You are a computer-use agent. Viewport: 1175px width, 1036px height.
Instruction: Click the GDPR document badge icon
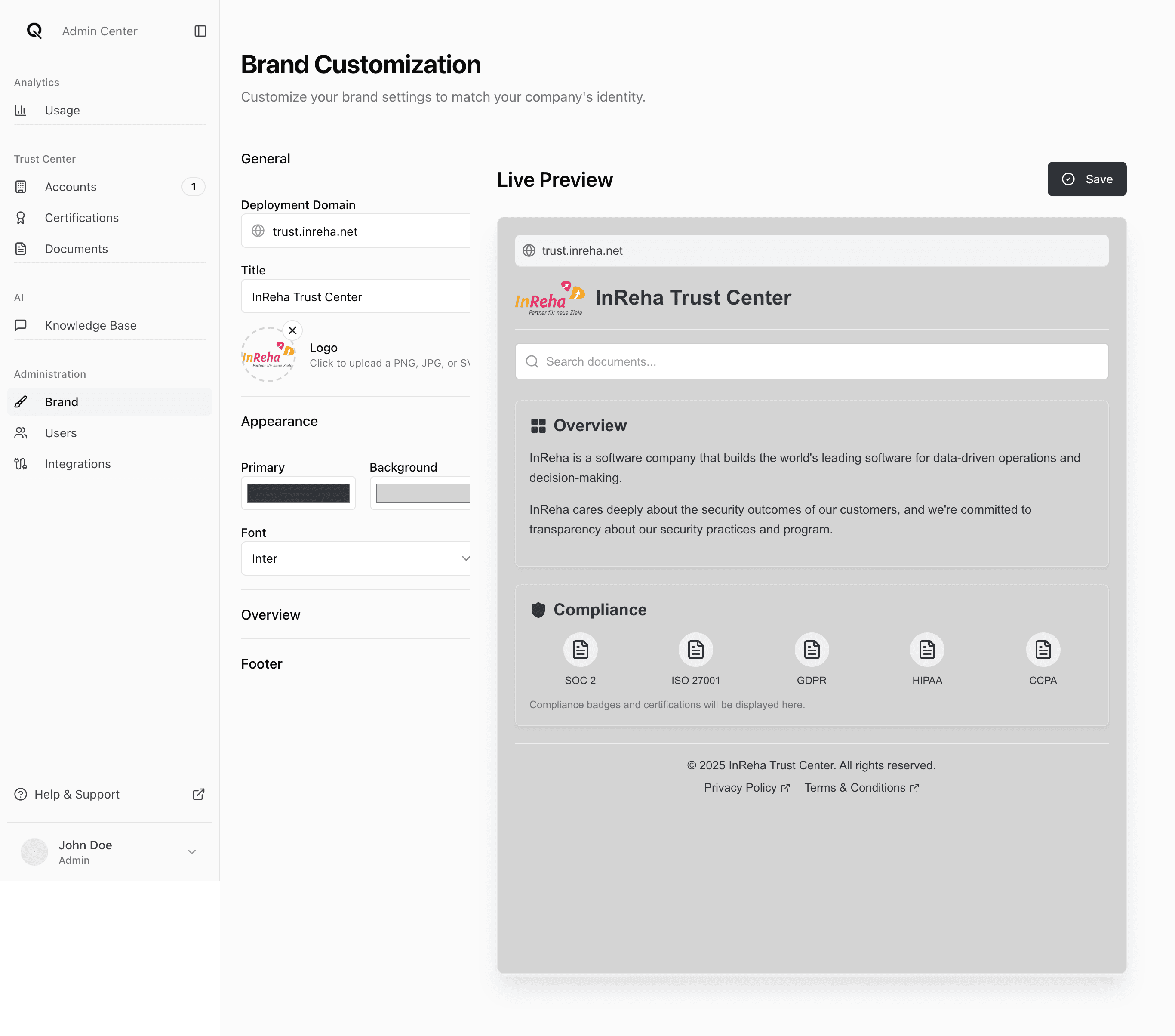click(x=812, y=650)
